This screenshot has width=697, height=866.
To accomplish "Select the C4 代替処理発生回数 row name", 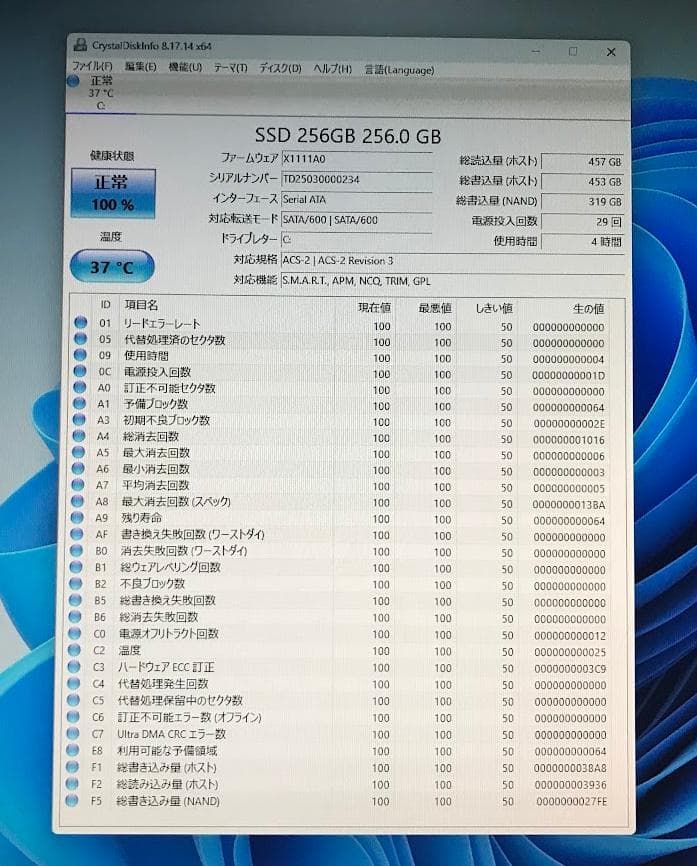I will 163,684.
